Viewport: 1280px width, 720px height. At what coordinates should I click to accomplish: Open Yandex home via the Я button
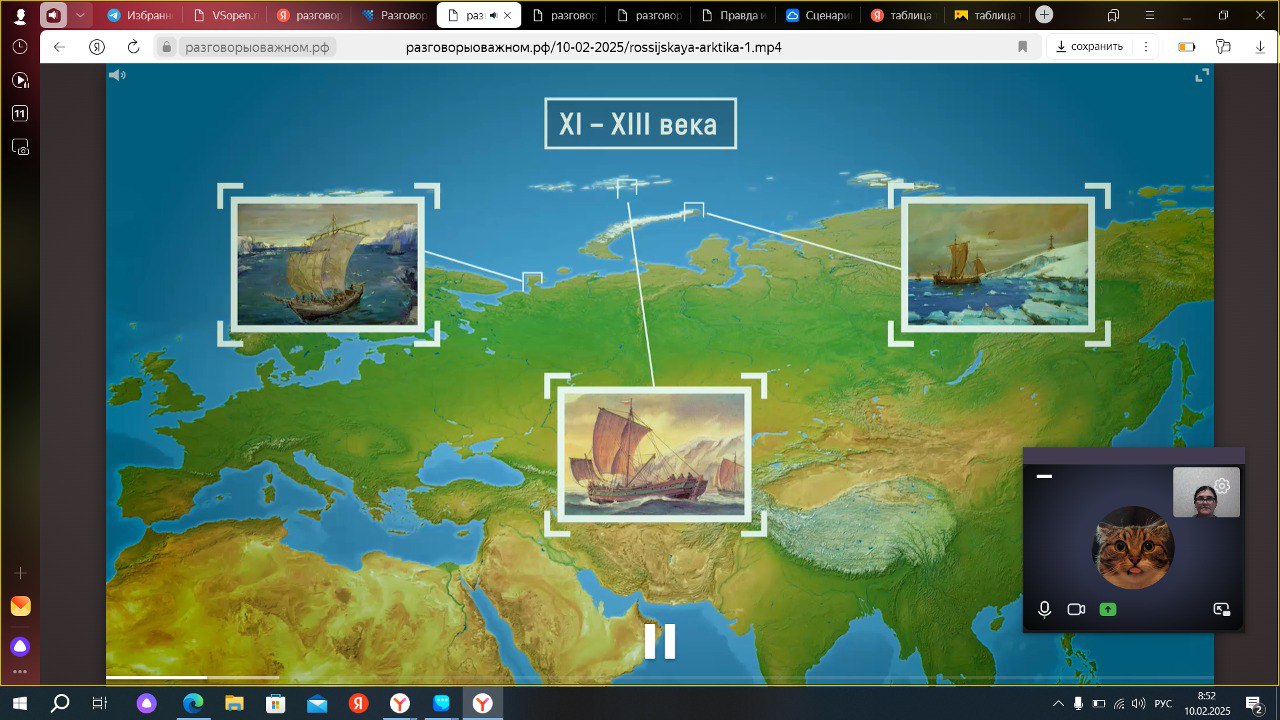point(97,47)
